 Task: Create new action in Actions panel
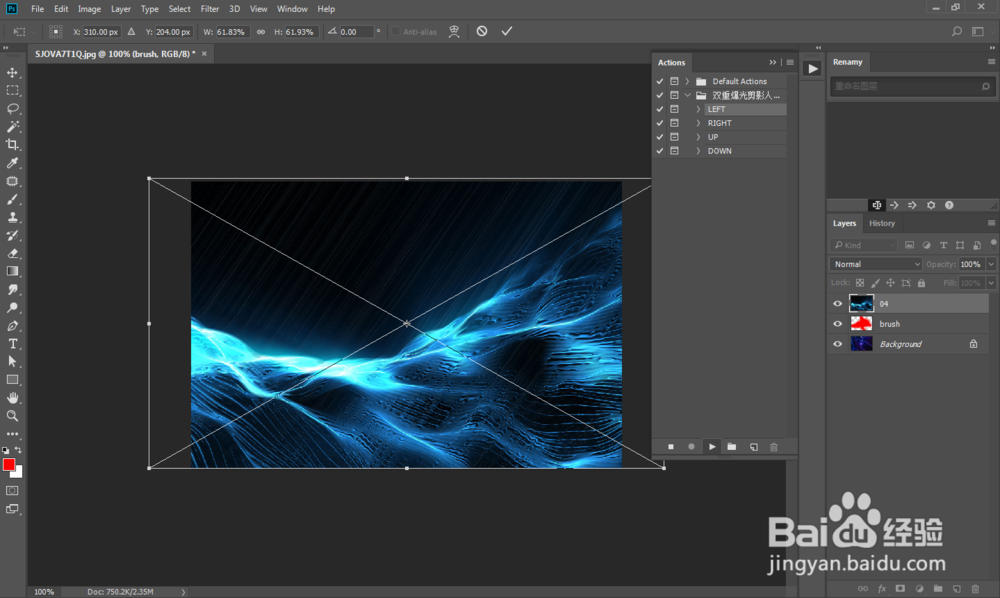pos(753,447)
